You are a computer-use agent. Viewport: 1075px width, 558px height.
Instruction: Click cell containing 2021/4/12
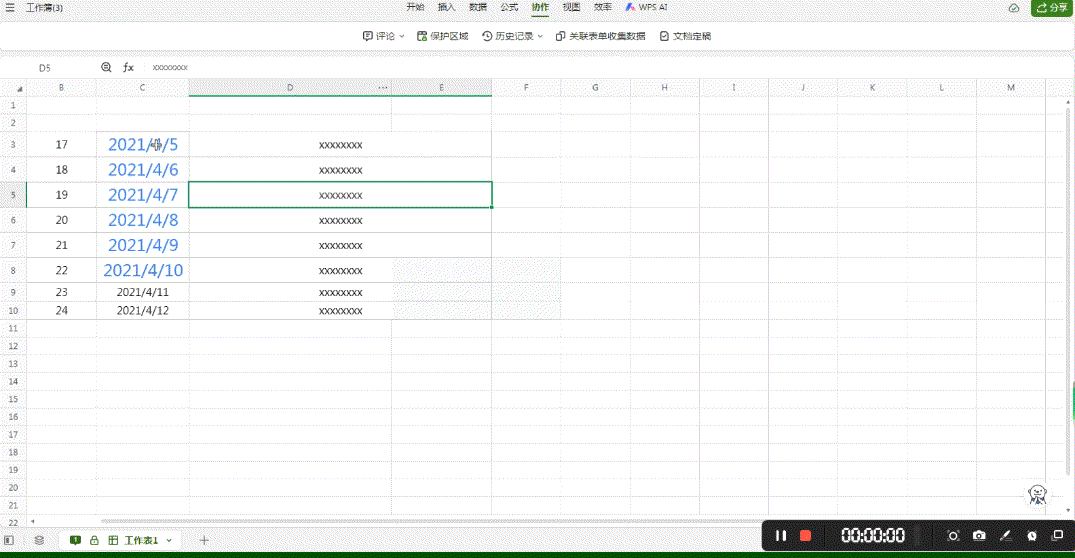pyautogui.click(x=143, y=311)
